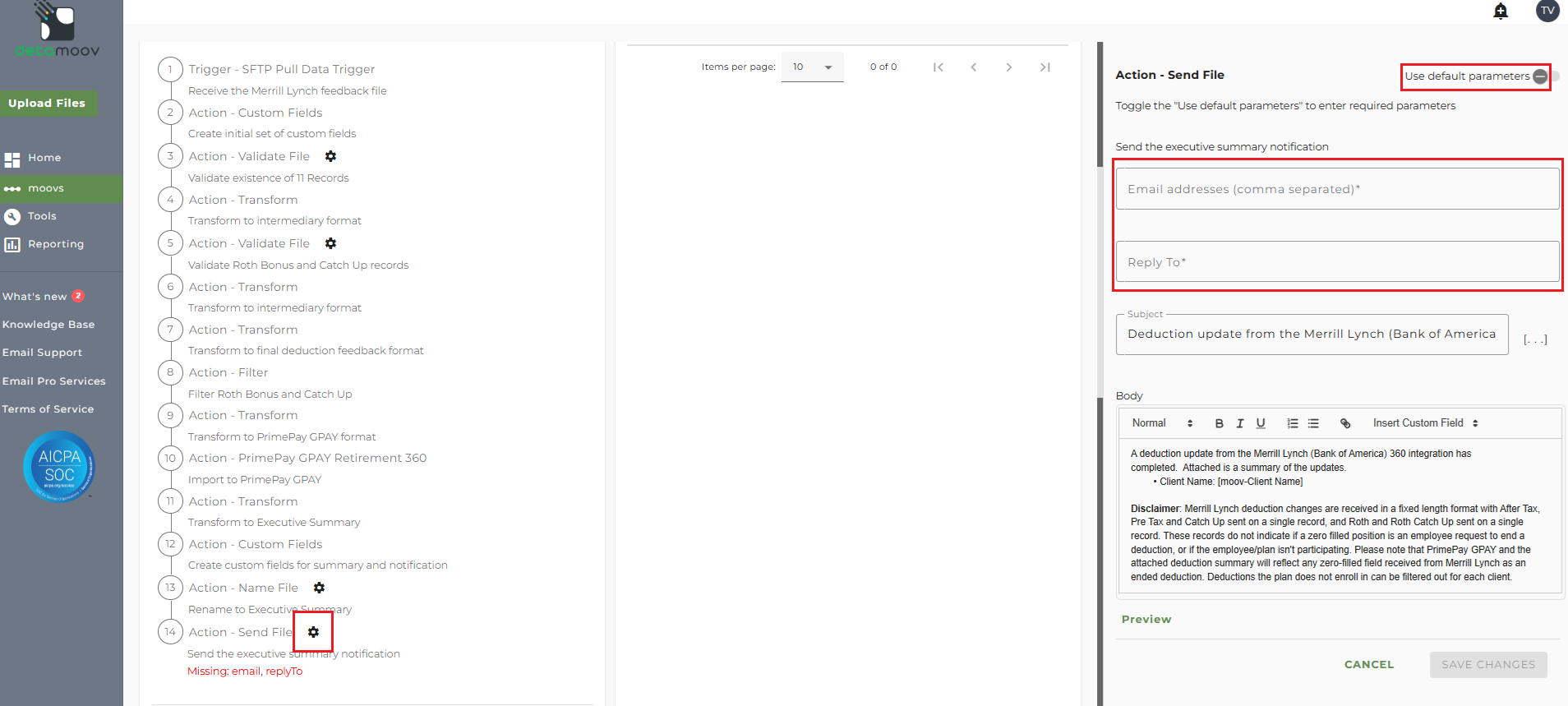Image resolution: width=1568 pixels, height=706 pixels.
Task: Click the datamoov logo
Action: point(58,30)
